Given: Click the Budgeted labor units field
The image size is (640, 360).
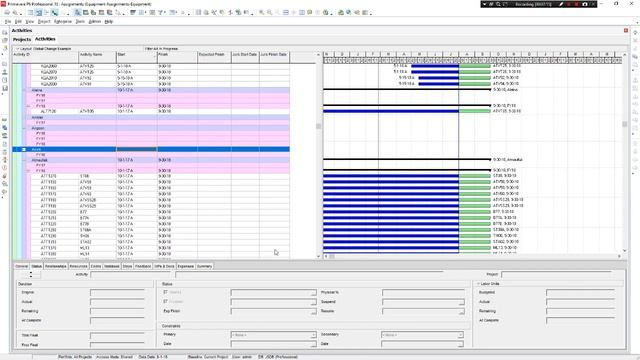Looking at the screenshot, I should tap(580, 293).
